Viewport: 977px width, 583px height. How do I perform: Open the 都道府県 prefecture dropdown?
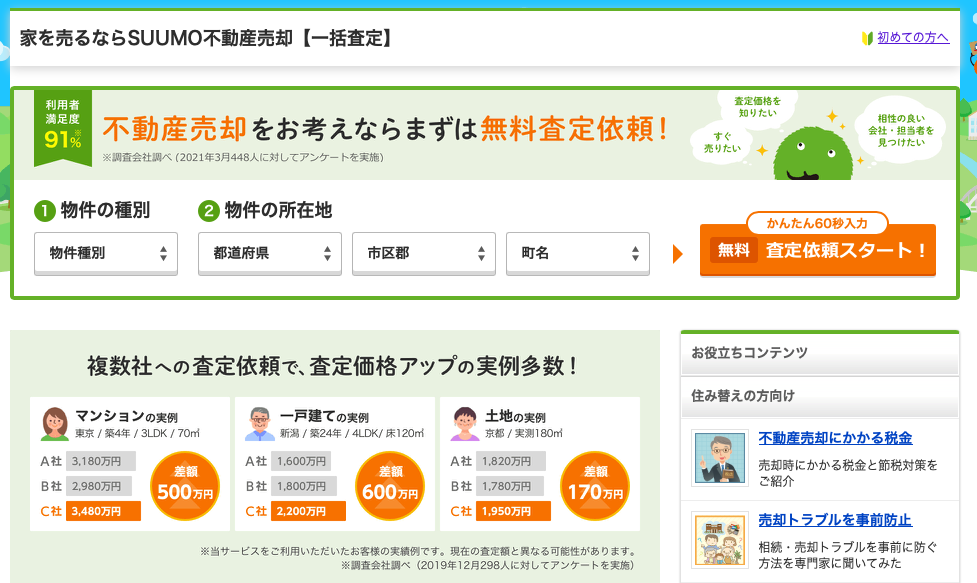[270, 254]
